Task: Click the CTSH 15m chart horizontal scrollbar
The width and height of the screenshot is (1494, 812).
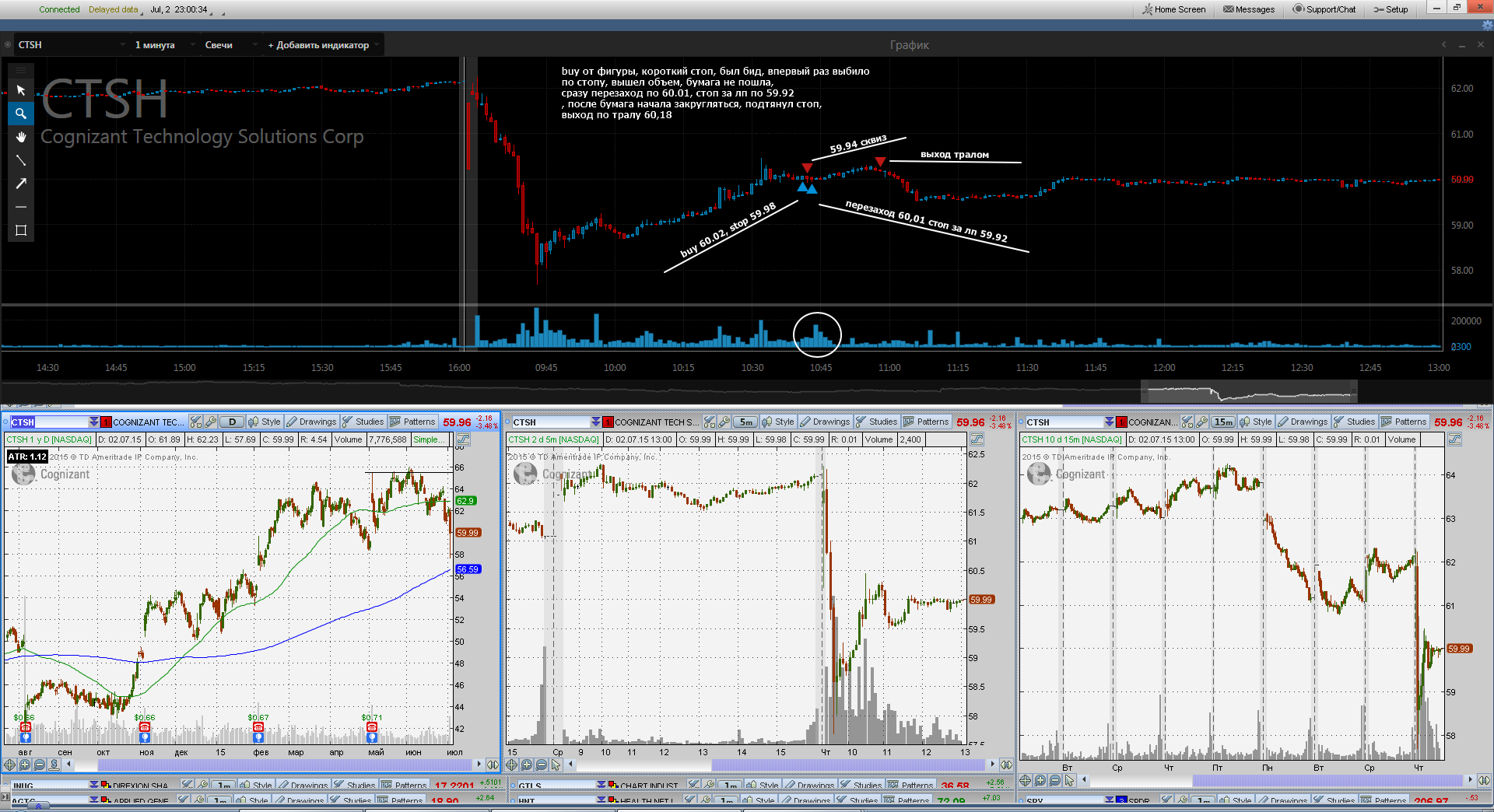Action: [1327, 780]
